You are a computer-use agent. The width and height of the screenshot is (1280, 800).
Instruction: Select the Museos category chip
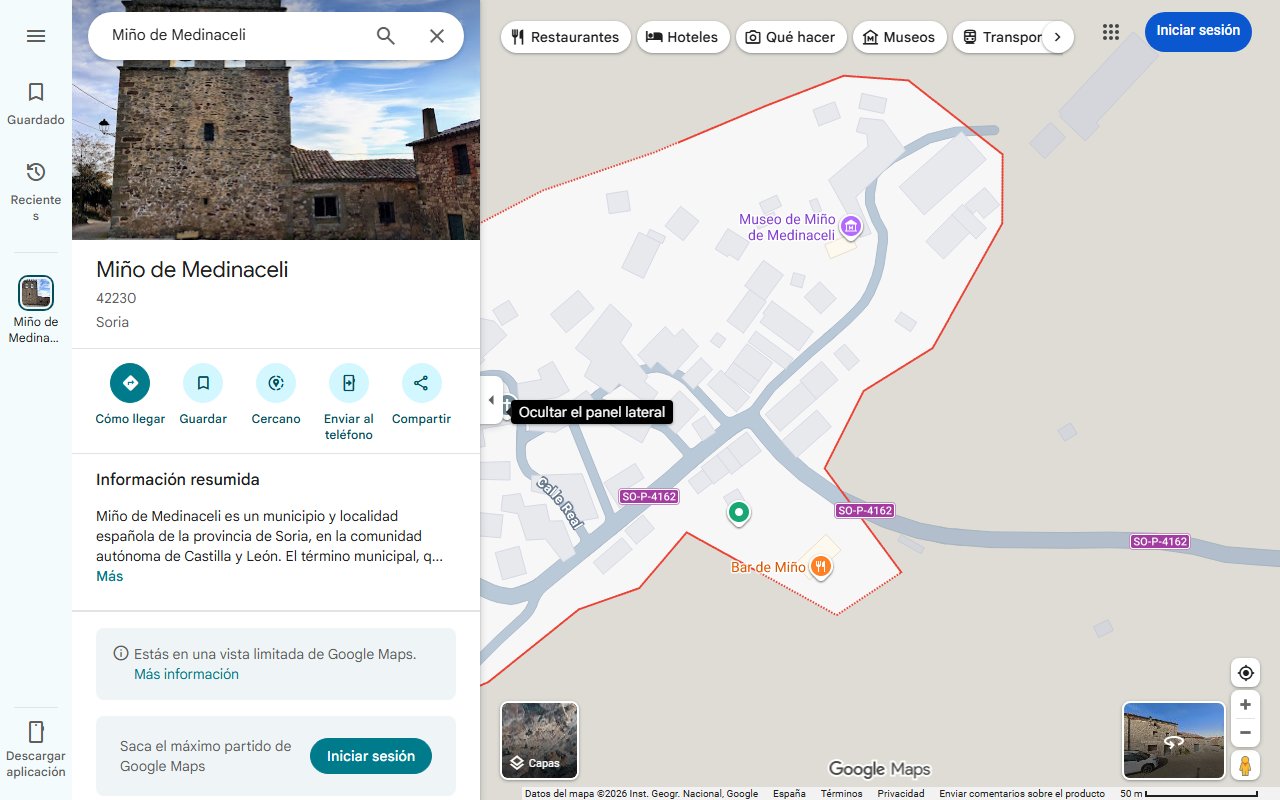[x=899, y=36]
